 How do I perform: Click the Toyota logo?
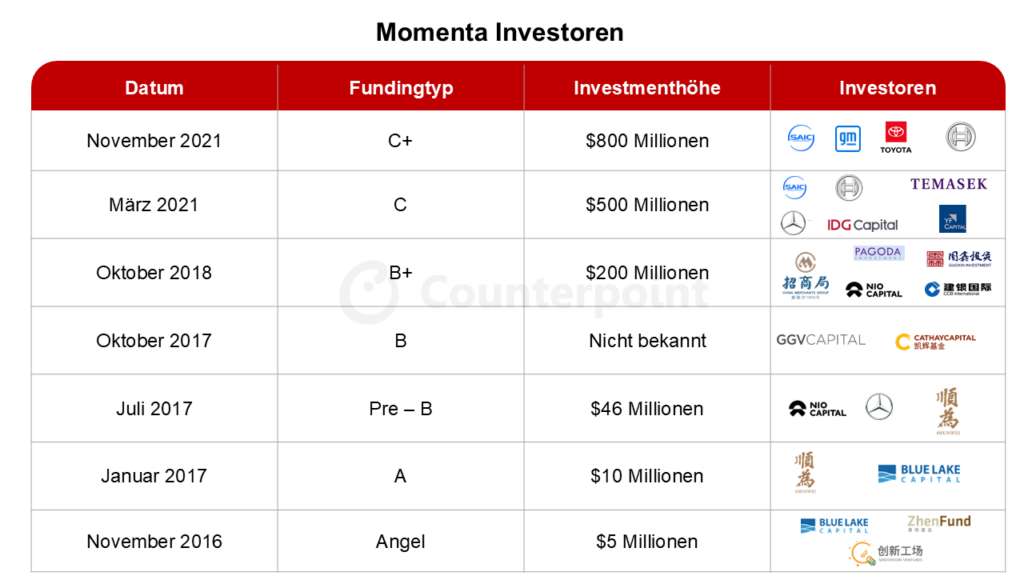[x=895, y=137]
